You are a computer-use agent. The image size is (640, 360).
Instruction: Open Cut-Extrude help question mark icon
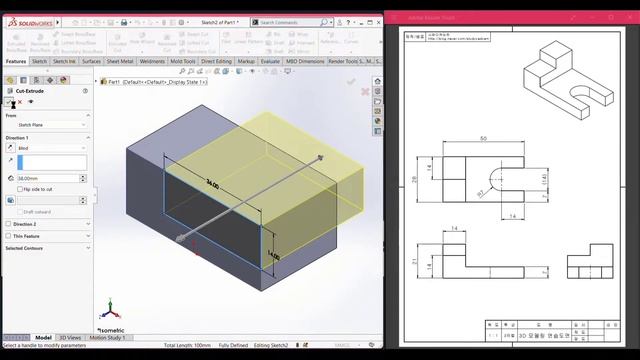85,91
